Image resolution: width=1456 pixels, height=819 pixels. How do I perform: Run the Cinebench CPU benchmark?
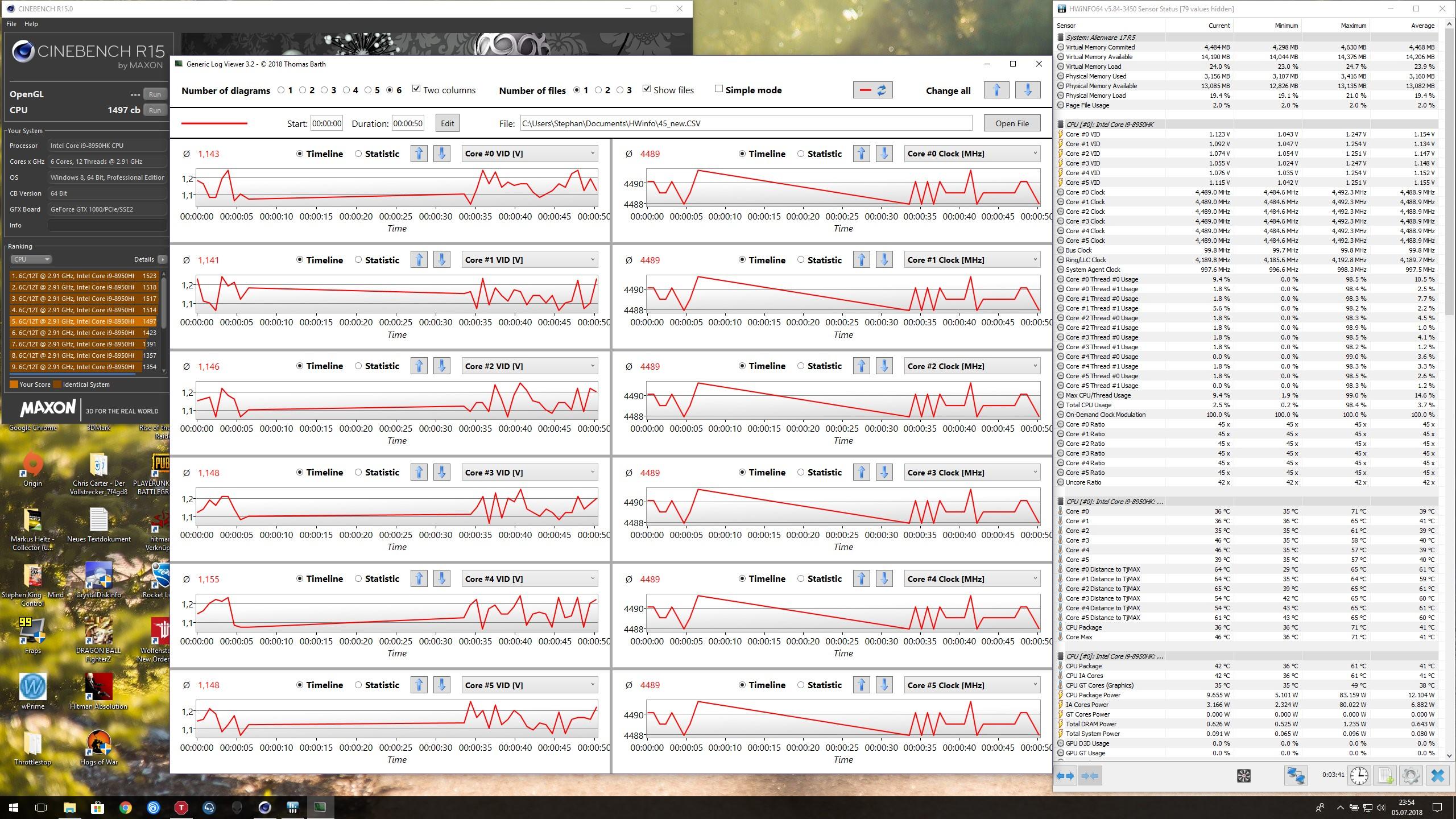(x=155, y=110)
